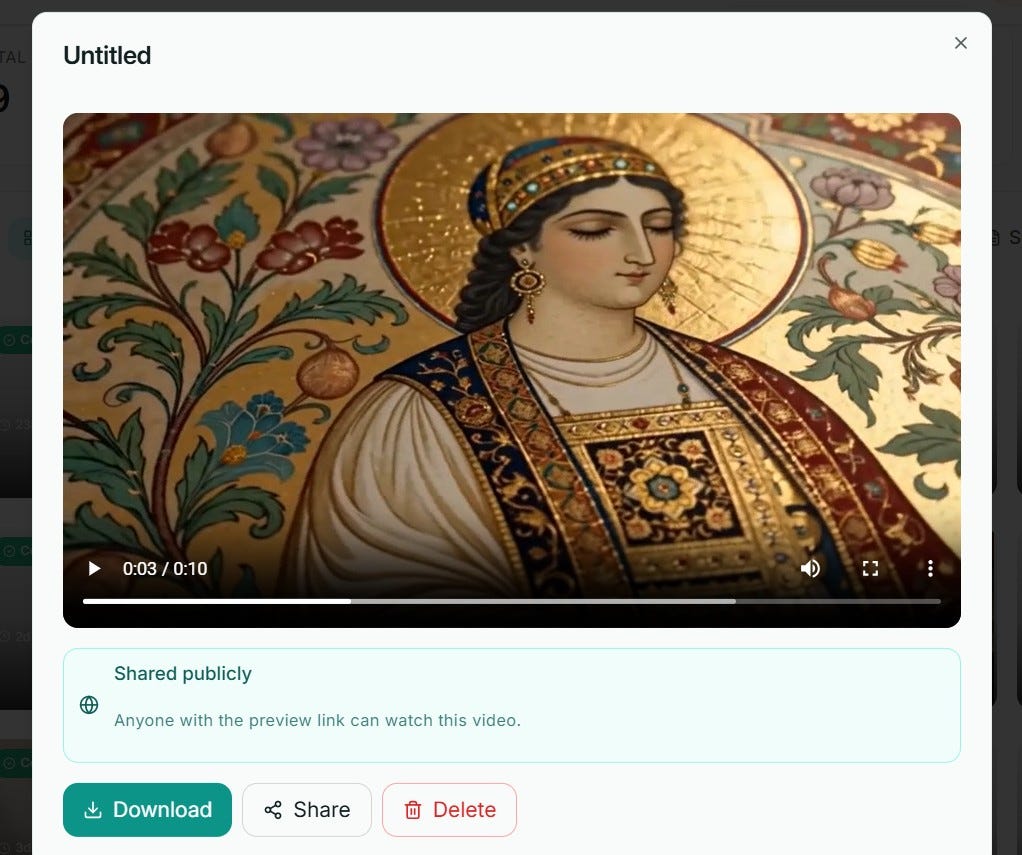Viewport: 1022px width, 855px height.
Task: Click the 0:03 / 0:10 time display
Action: coord(165,569)
